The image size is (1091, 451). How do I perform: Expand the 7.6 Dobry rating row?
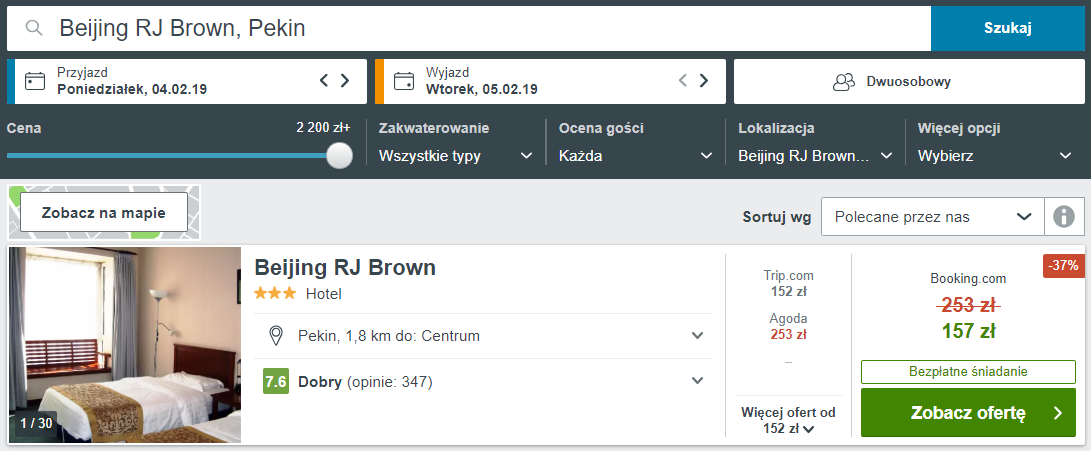pyautogui.click(x=698, y=381)
